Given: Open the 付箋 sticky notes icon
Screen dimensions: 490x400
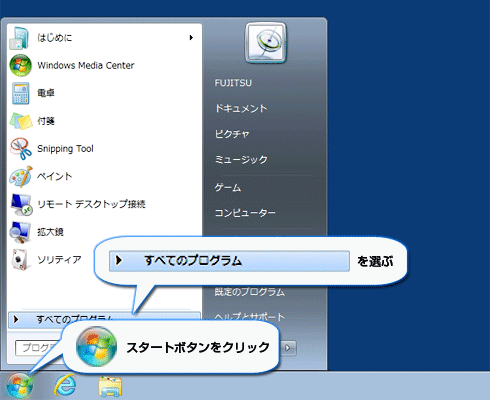Looking at the screenshot, I should coord(21,121).
